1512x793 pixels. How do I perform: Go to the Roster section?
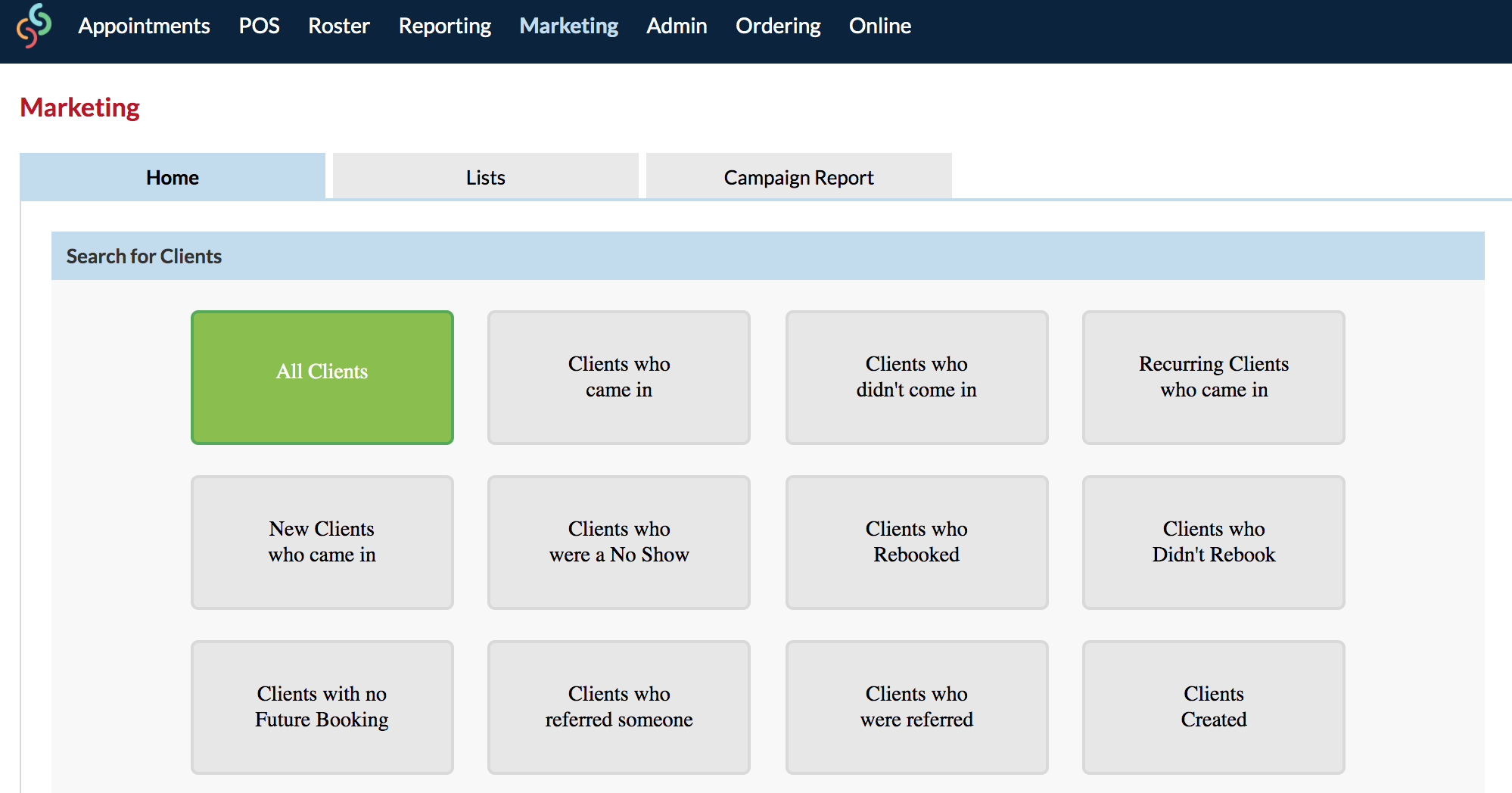click(x=338, y=26)
